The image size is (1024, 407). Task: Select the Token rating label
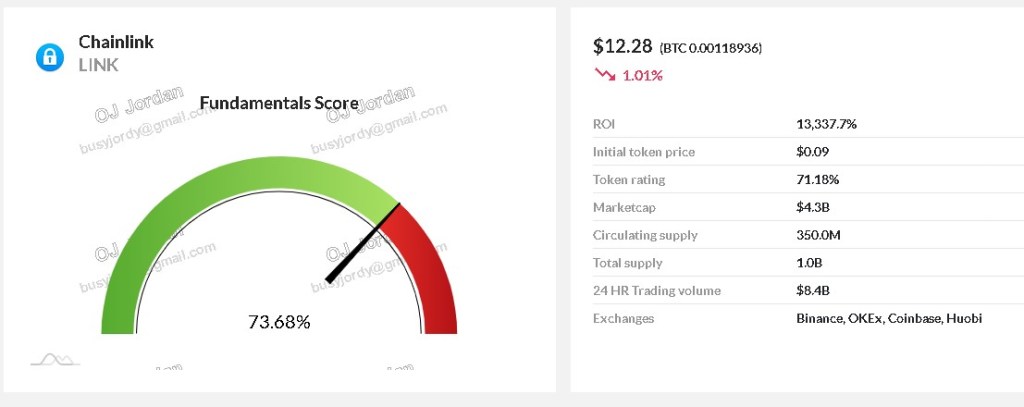point(628,180)
